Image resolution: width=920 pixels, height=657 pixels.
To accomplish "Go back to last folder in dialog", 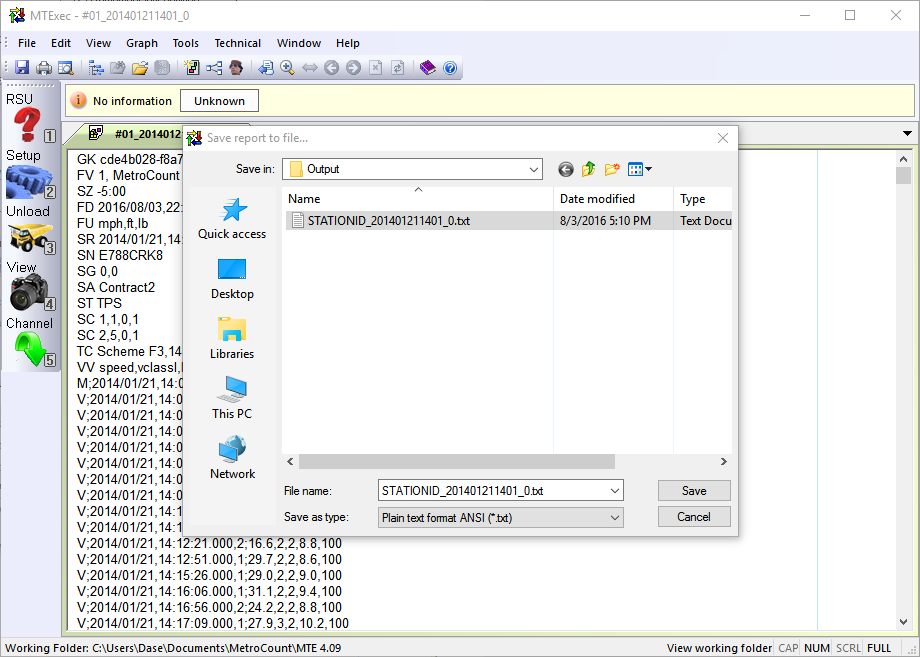I will 566,170.
